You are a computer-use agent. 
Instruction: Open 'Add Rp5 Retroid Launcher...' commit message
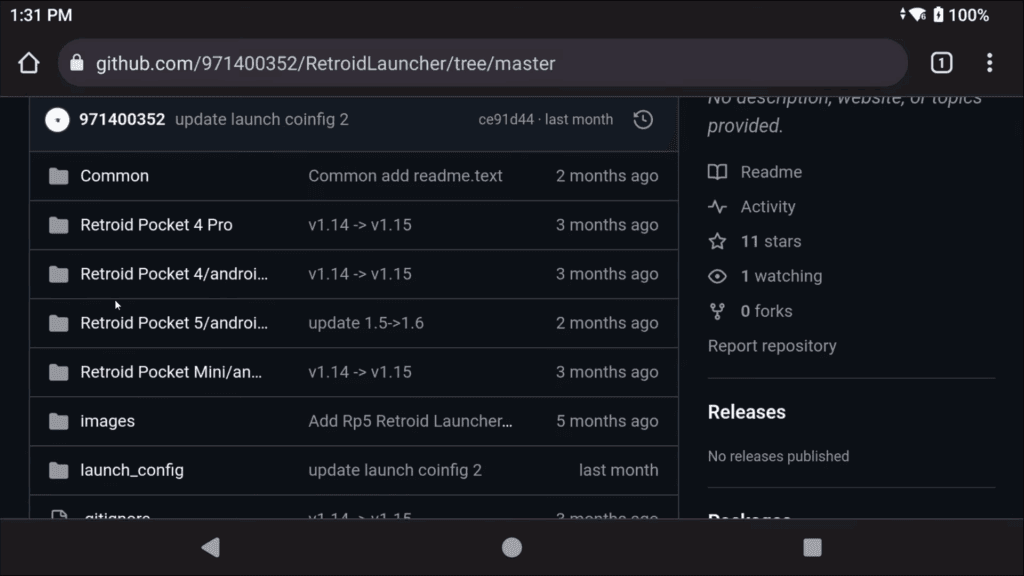pos(410,421)
